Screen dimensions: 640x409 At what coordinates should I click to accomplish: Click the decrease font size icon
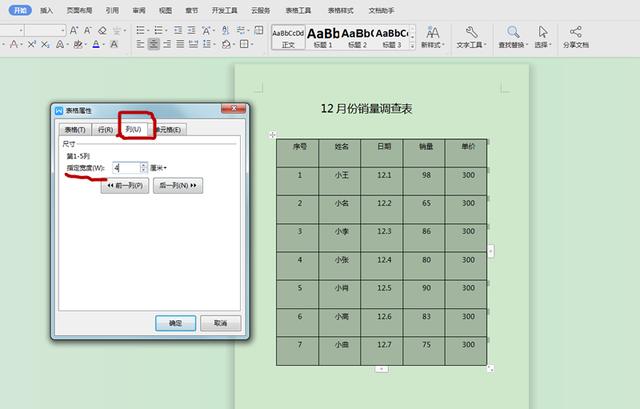[x=87, y=30]
